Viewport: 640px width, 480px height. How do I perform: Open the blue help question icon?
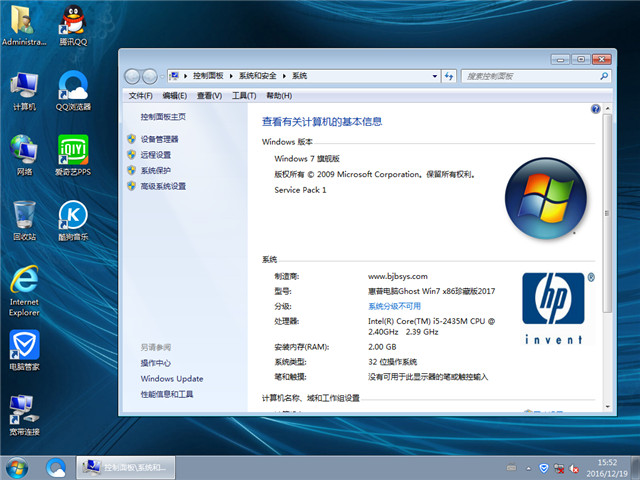point(596,109)
